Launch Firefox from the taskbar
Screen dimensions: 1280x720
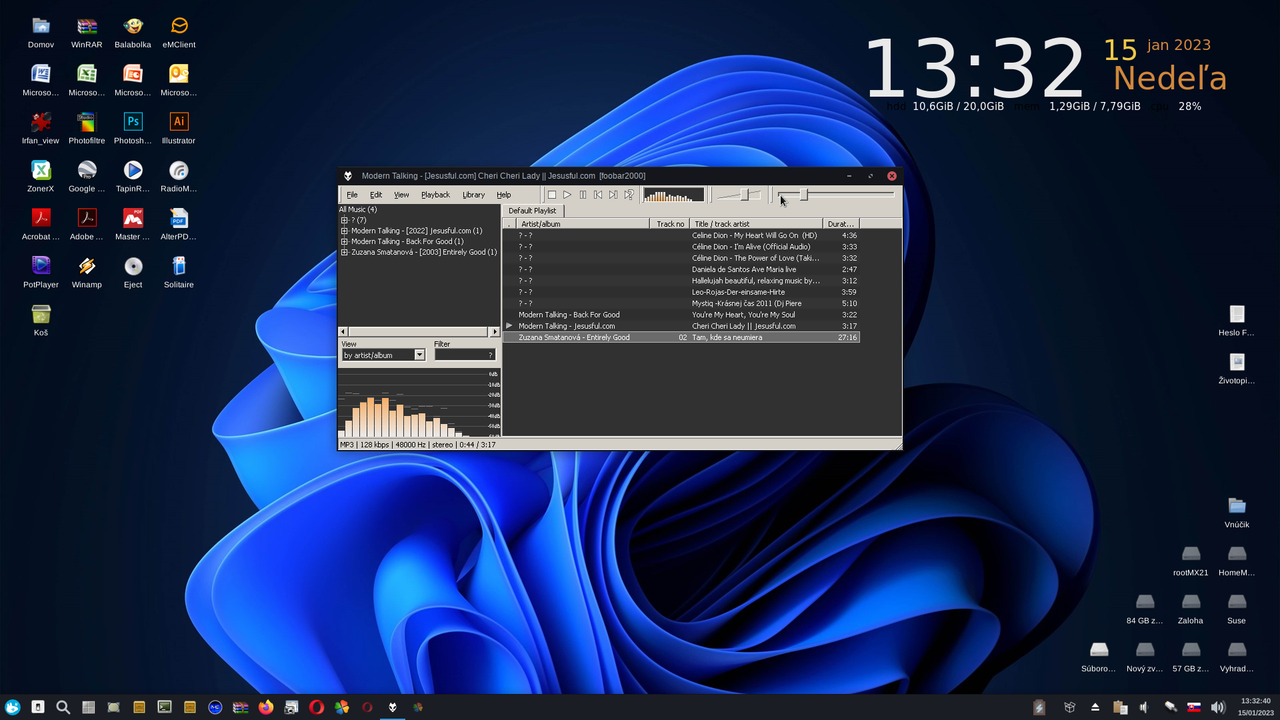click(x=265, y=707)
